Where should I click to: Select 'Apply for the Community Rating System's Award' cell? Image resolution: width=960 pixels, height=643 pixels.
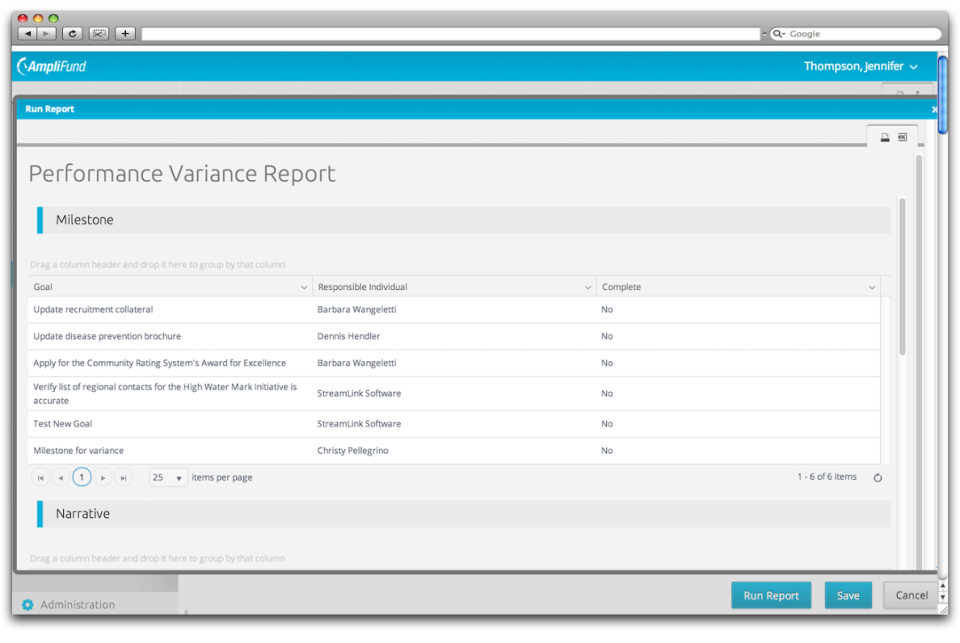170,363
